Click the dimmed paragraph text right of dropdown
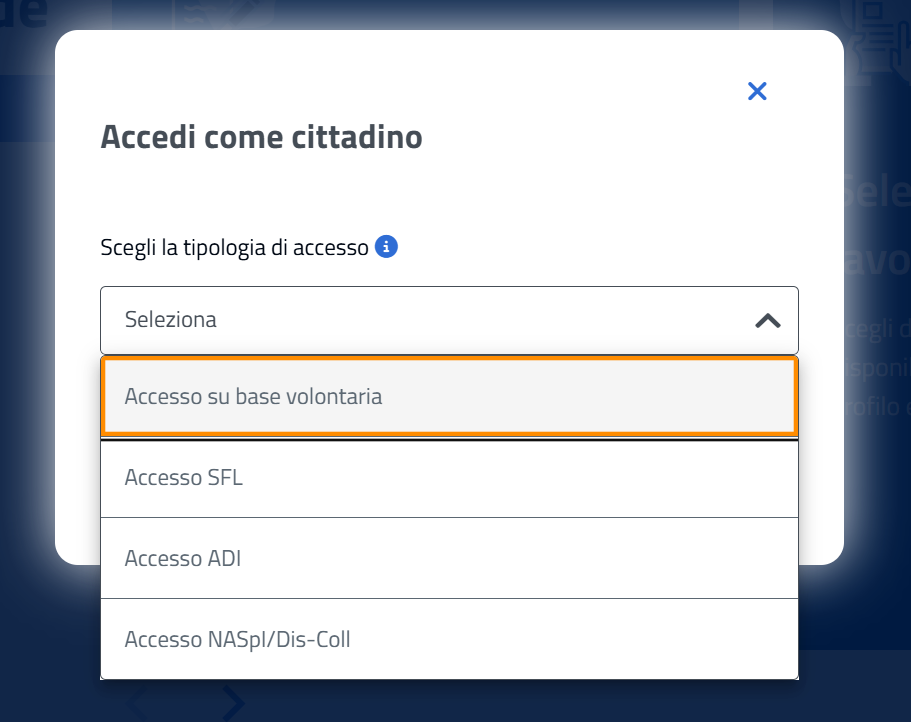The image size is (911, 722). (x=877, y=368)
